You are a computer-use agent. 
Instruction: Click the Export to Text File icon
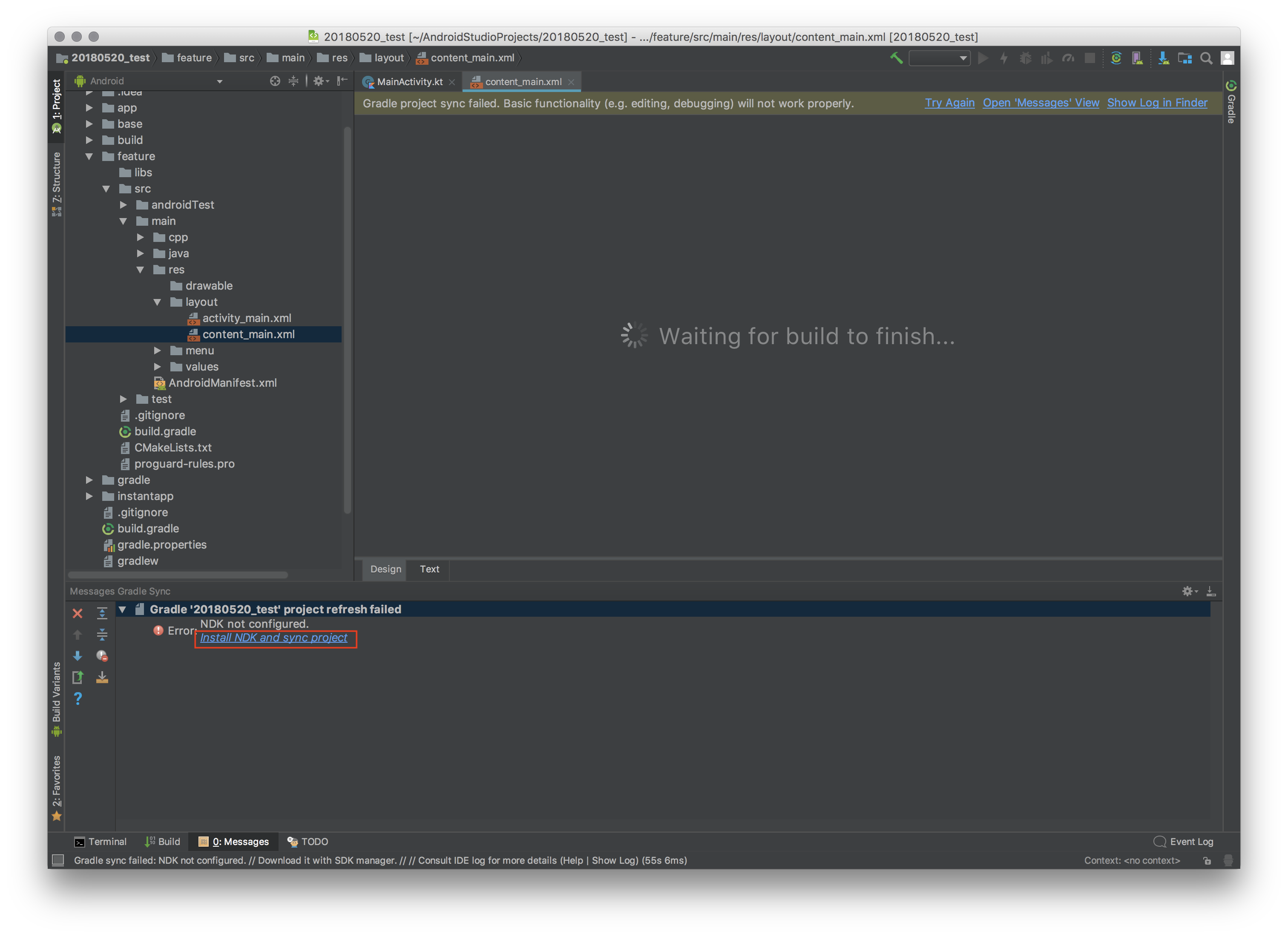(x=78, y=677)
